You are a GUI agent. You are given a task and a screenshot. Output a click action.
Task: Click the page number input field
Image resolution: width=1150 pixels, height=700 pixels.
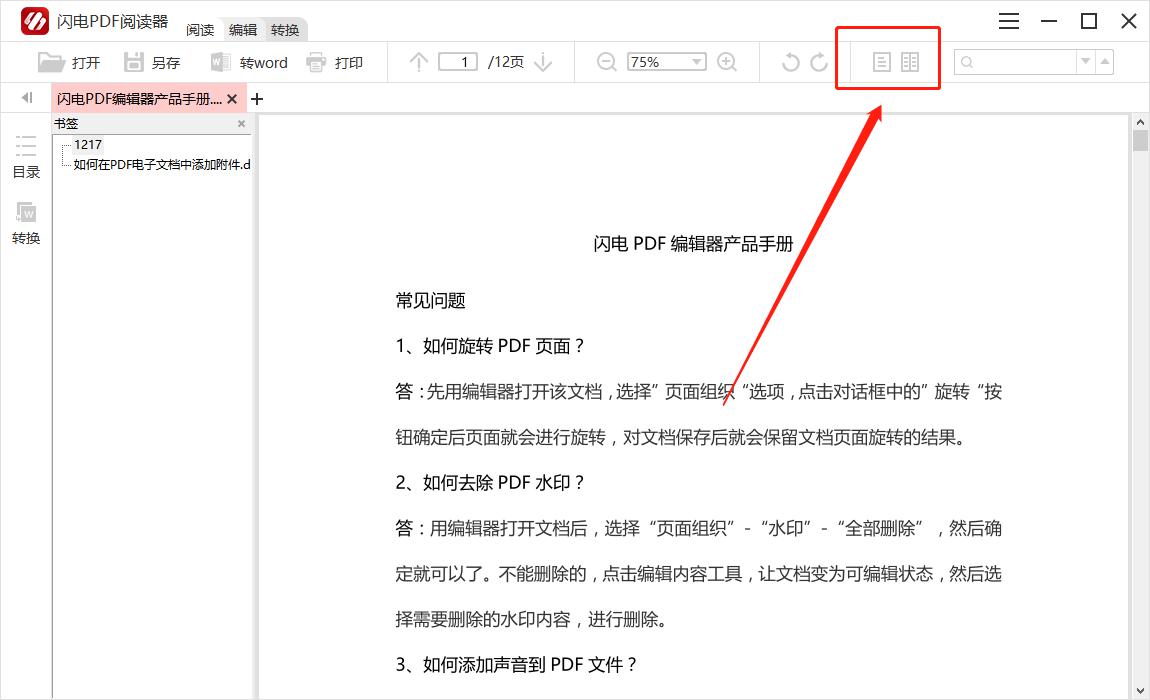(x=459, y=62)
